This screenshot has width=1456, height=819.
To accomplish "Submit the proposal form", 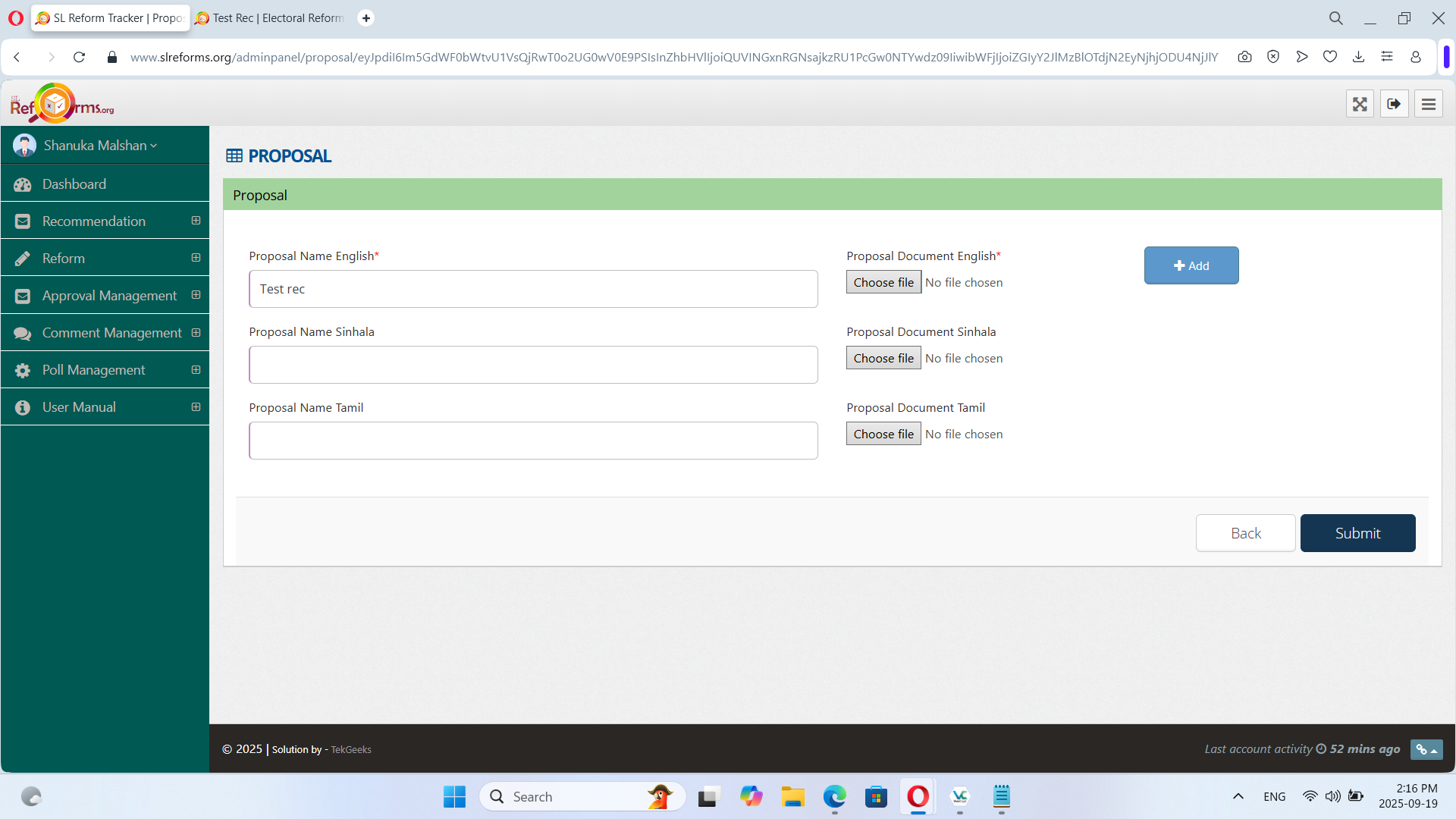I will pos(1357,533).
